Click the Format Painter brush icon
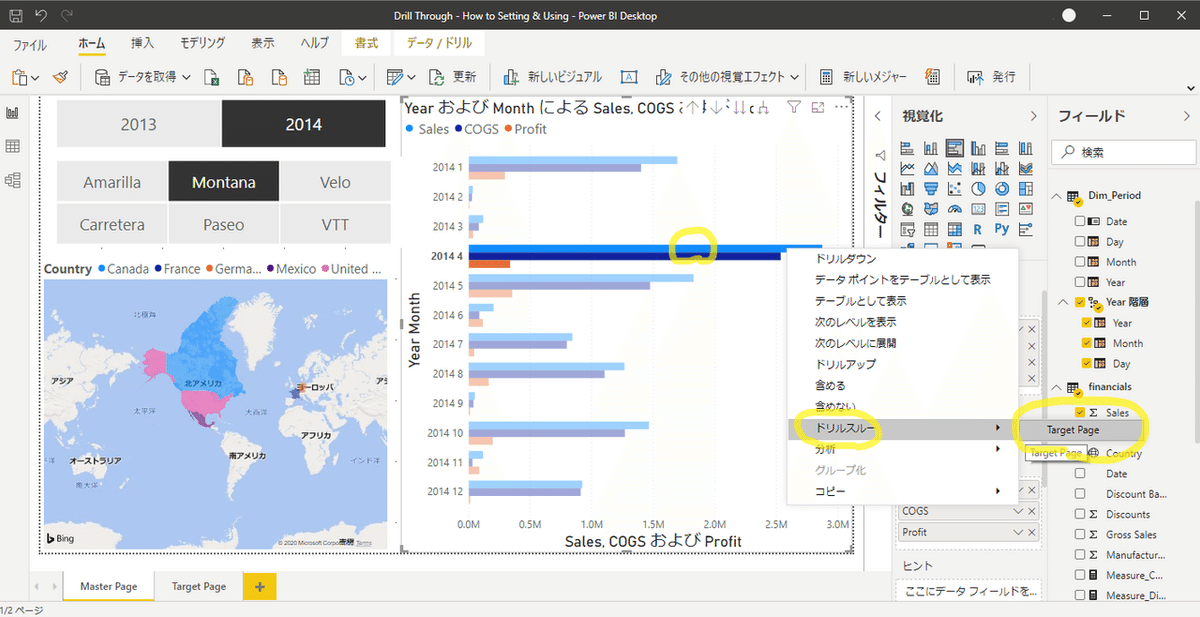1200x617 pixels. click(x=60, y=77)
